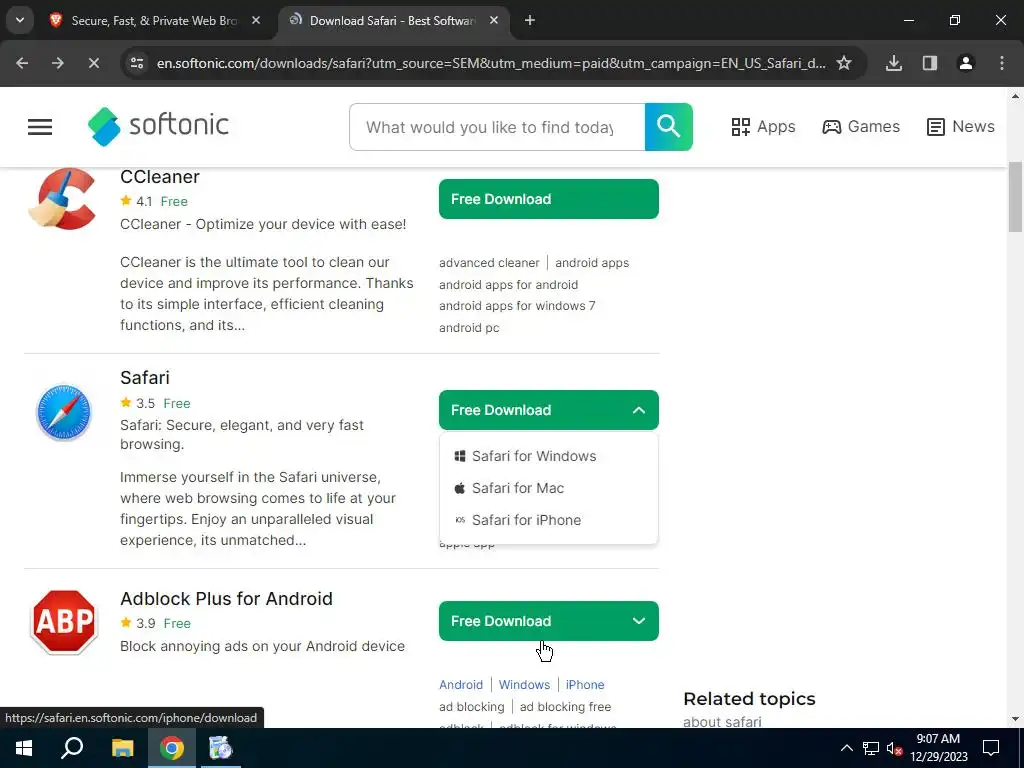Click the Softonic logo
This screenshot has height=768, width=1024.
coord(159,126)
